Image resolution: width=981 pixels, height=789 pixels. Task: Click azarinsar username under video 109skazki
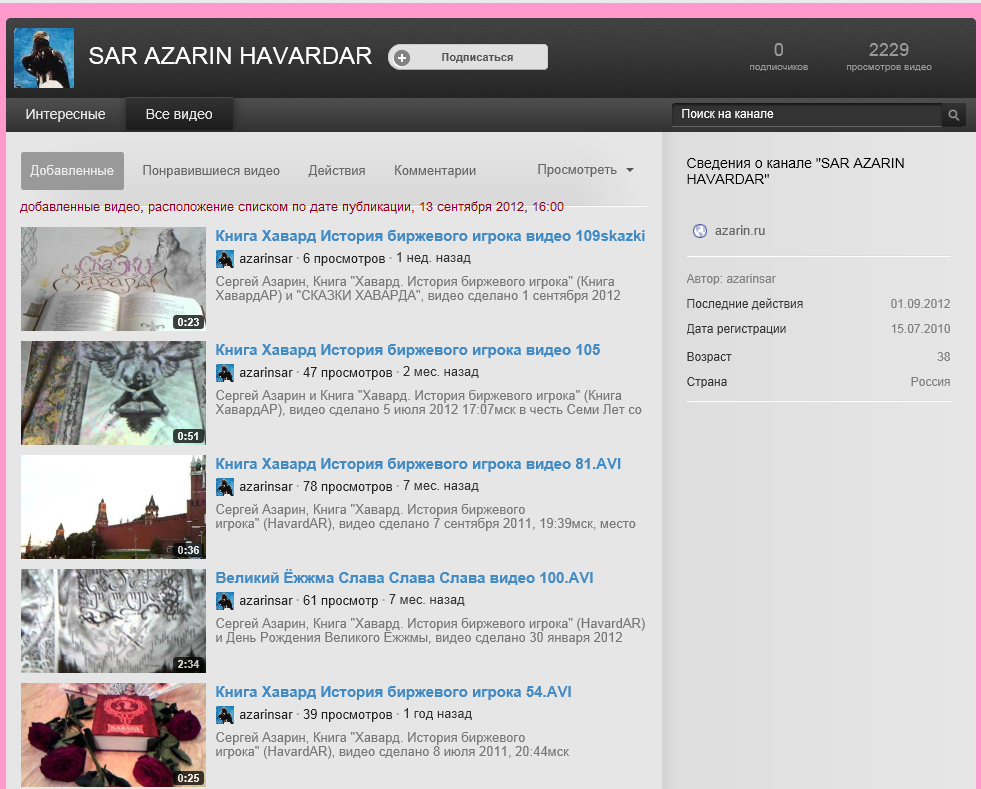coord(266,258)
